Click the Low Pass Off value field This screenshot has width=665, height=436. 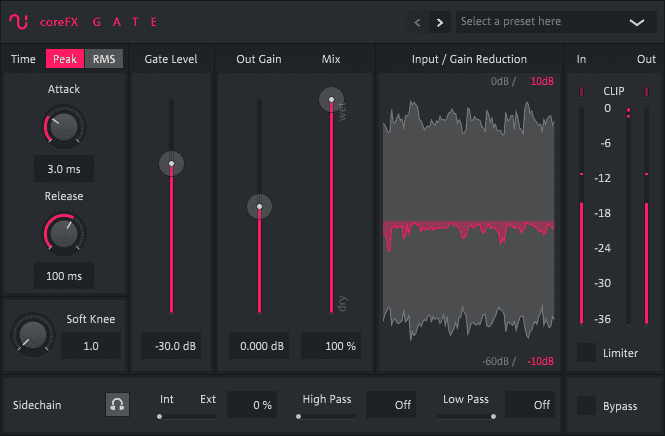coord(529,405)
